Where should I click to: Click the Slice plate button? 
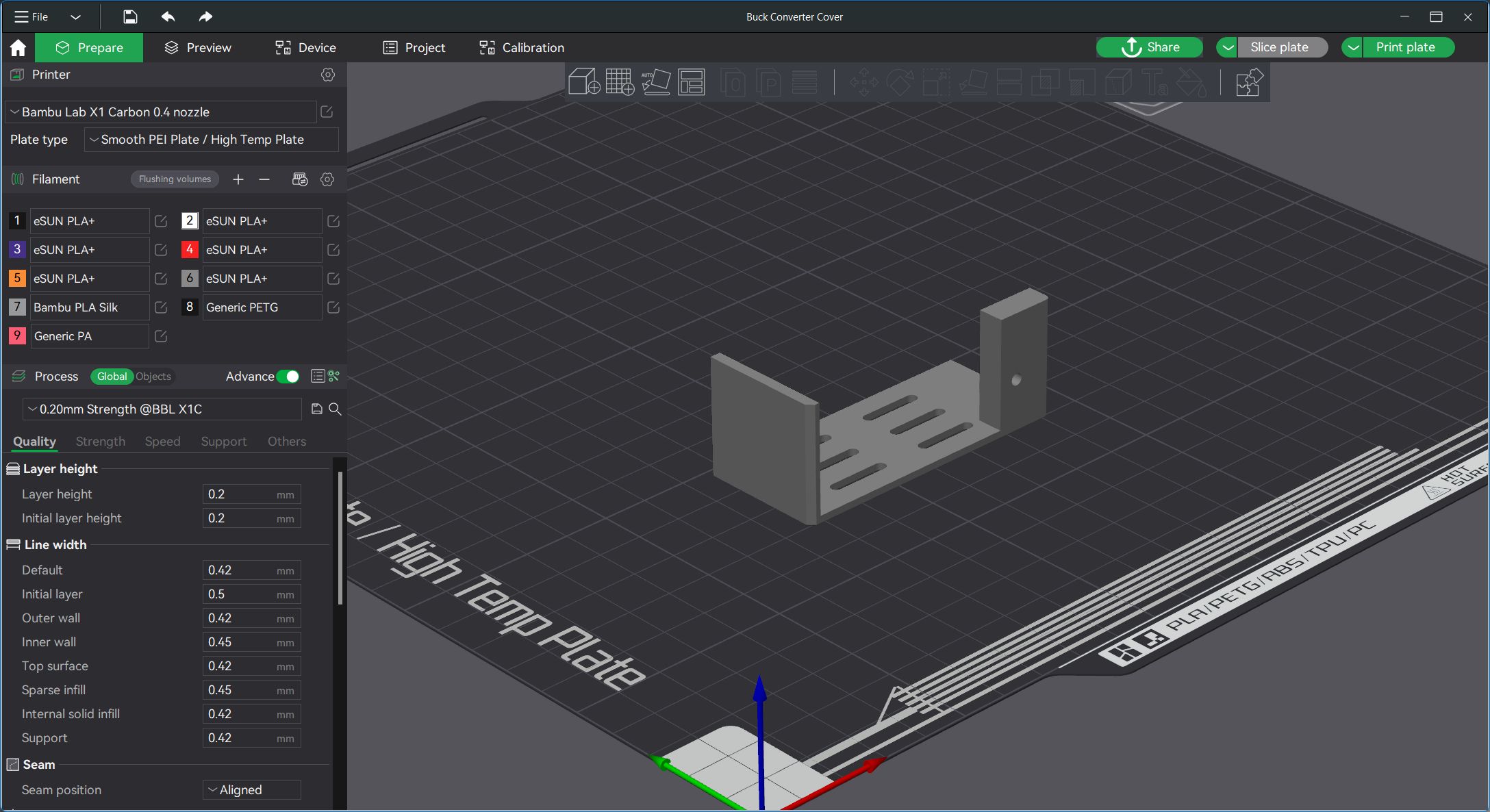[1282, 47]
